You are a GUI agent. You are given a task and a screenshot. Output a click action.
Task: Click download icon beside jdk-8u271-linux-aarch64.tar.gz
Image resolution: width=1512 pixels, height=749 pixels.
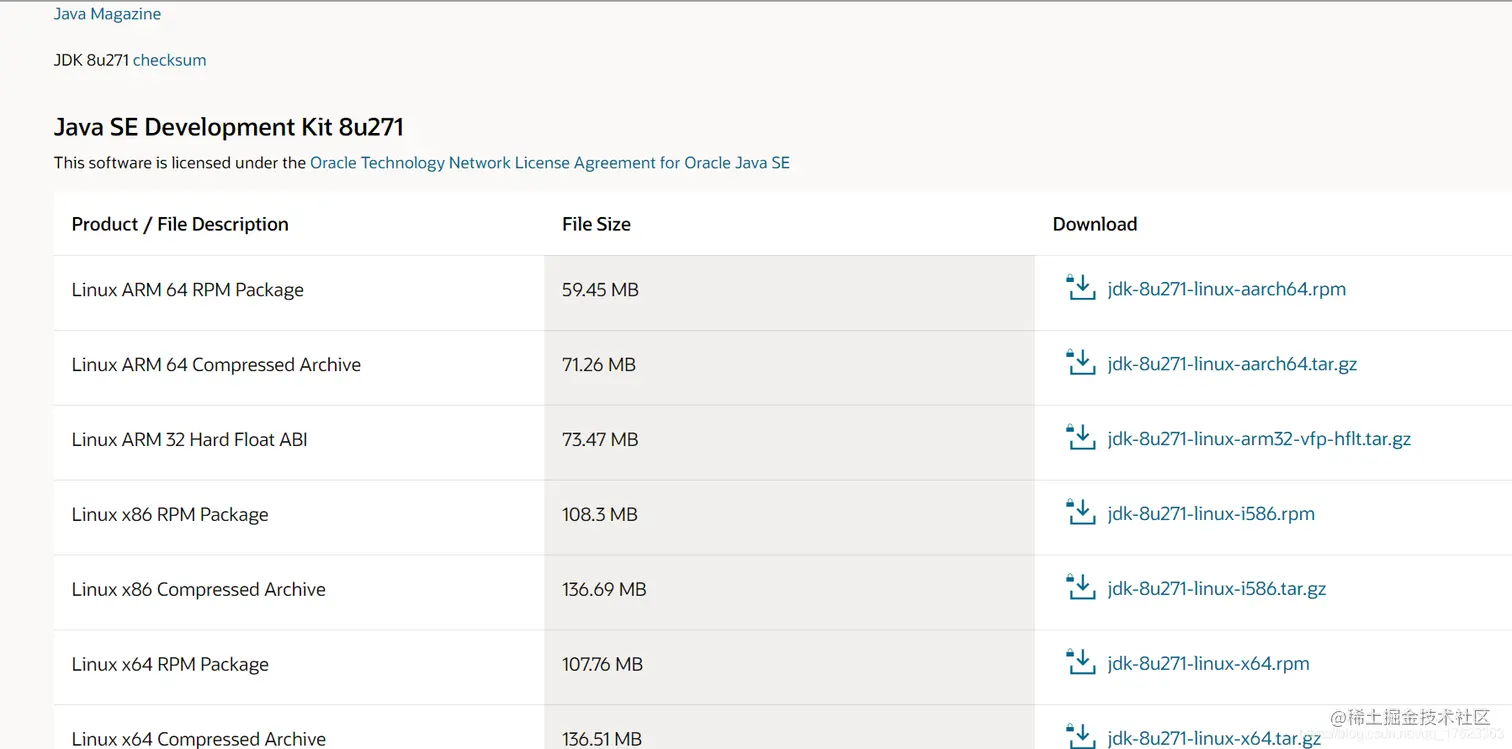(x=1081, y=363)
